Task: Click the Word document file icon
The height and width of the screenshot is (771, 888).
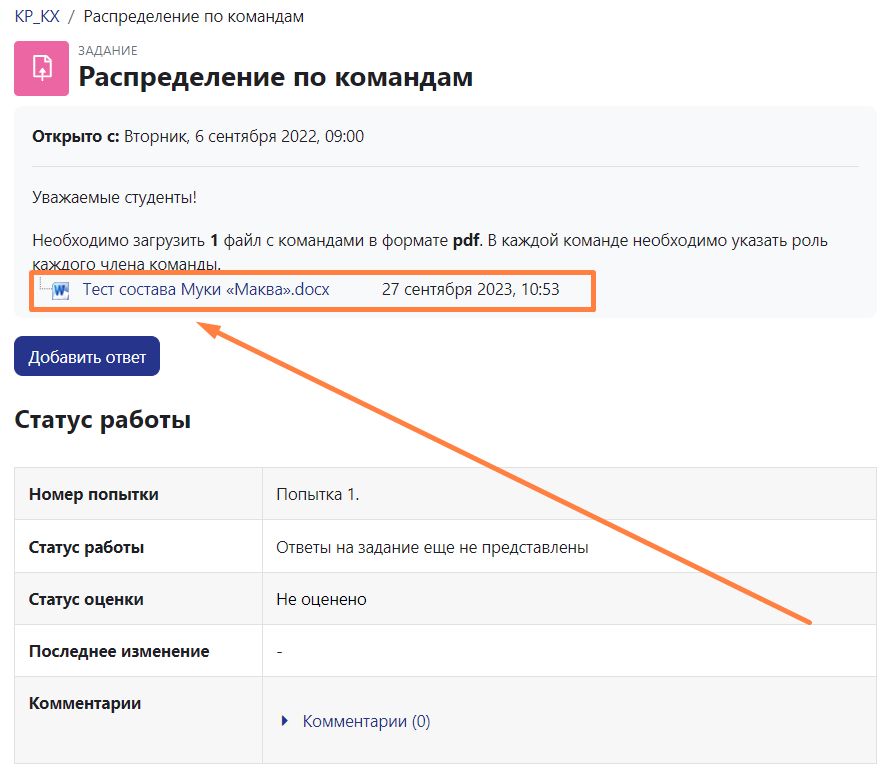Action: [x=61, y=290]
